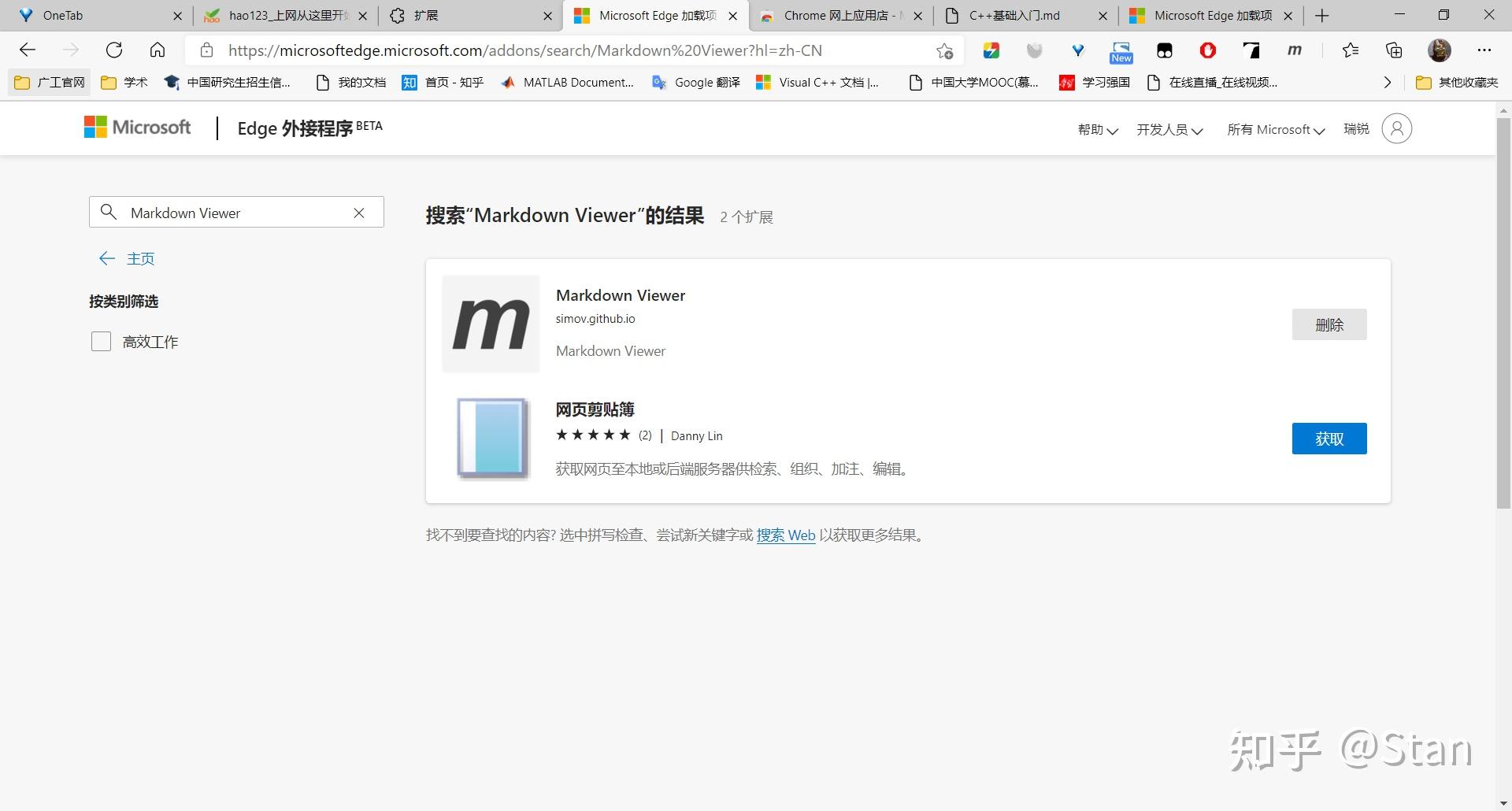1512x811 pixels.
Task: Open a new browser tab
Action: 1322,16
